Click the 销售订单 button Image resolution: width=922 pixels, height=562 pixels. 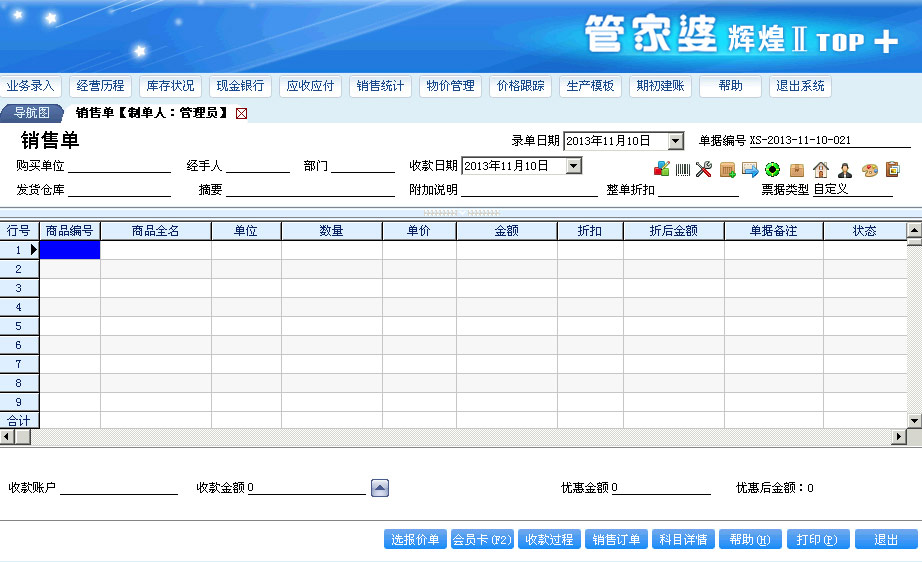pyautogui.click(x=616, y=539)
